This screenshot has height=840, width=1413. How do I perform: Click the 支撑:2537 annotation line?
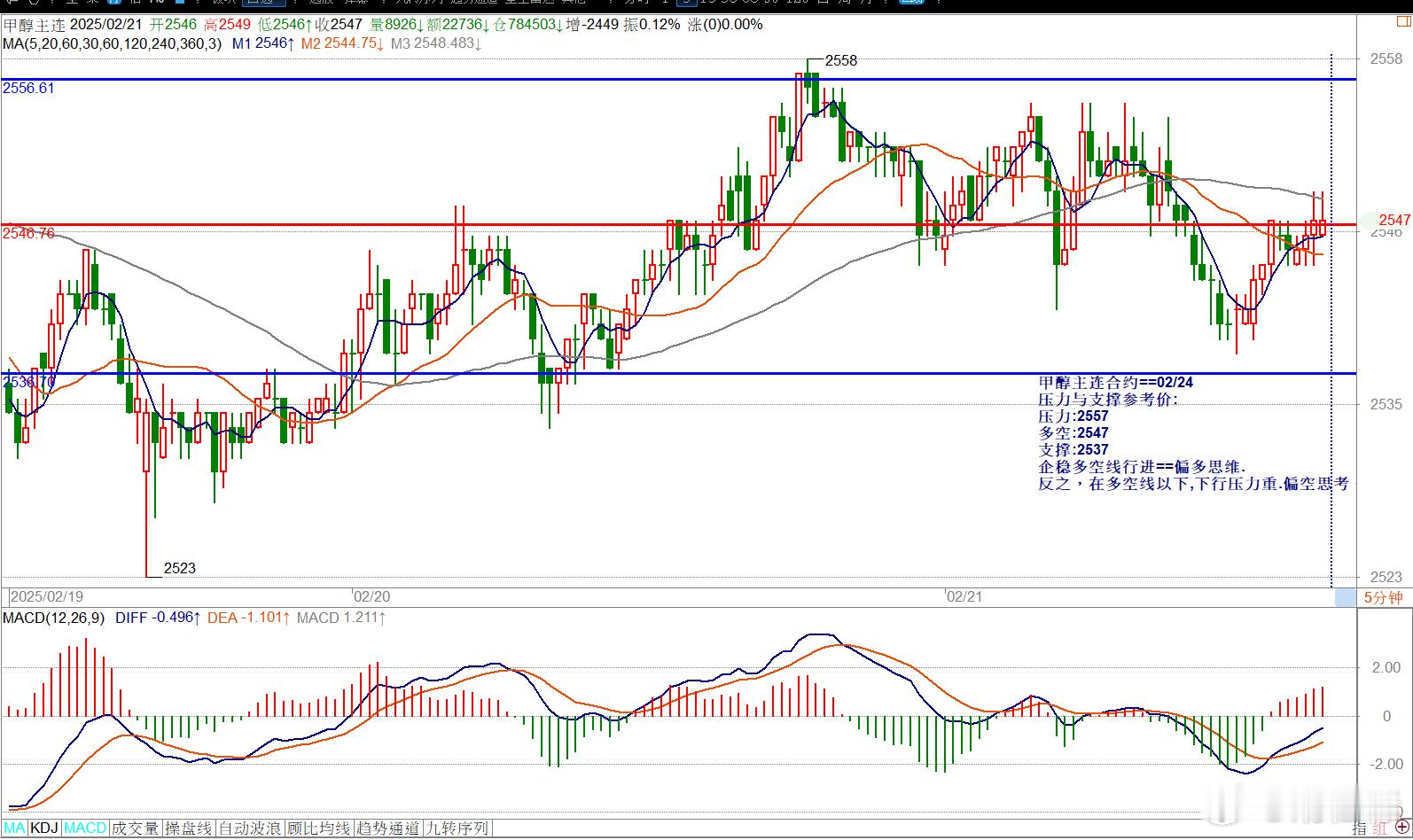1073,450
